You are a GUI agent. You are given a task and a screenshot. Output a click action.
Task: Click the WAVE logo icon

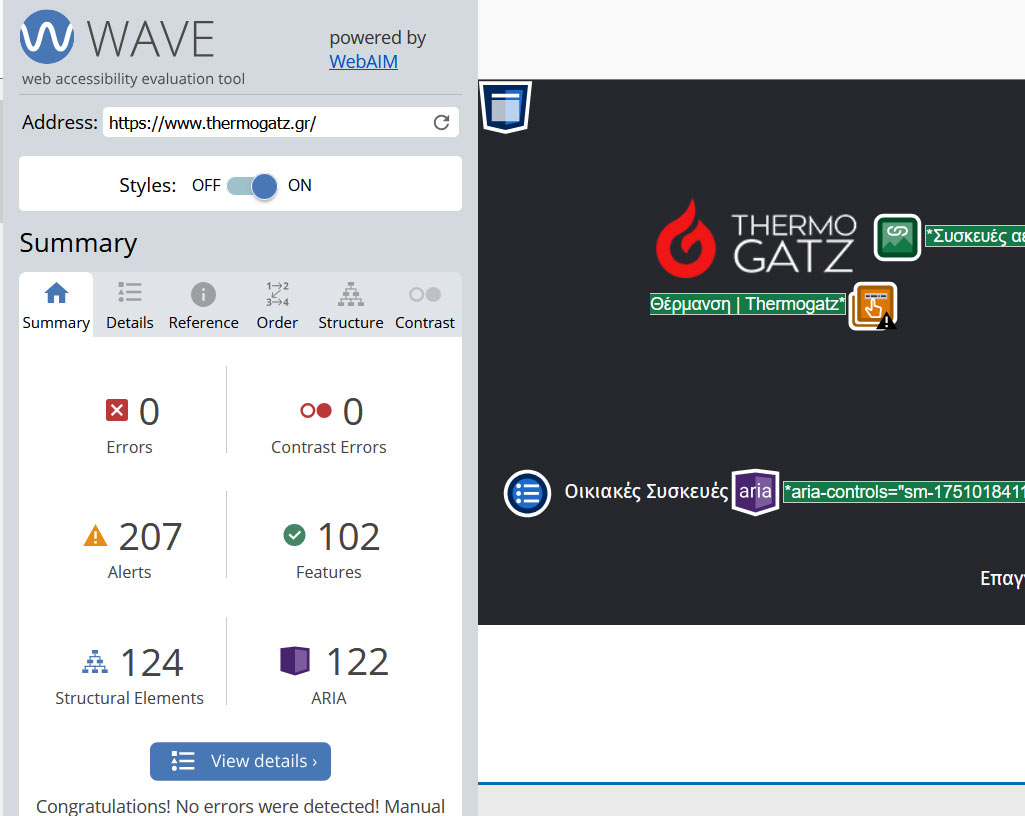coord(47,37)
